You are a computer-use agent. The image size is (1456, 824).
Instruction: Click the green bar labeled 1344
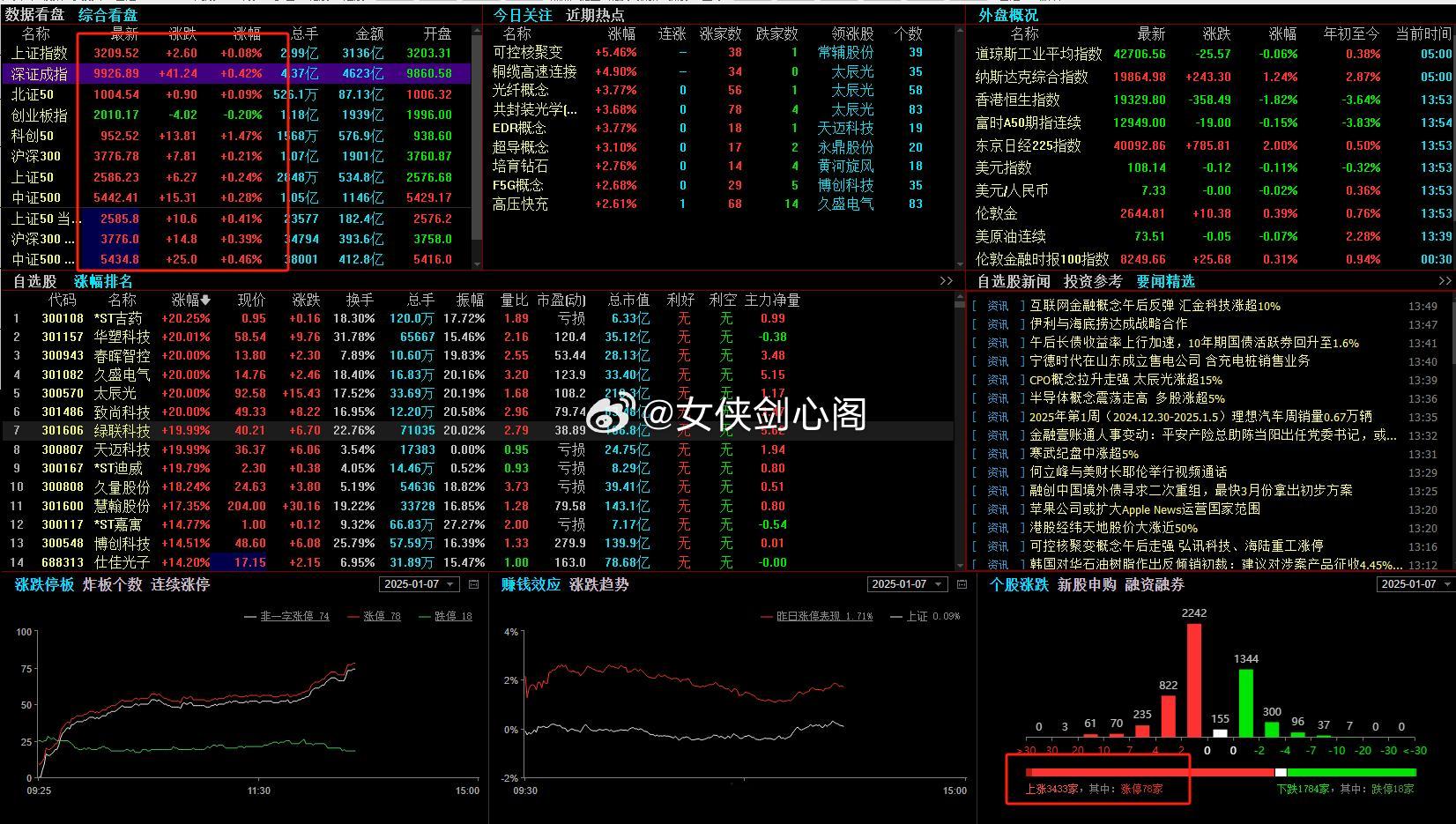[1246, 703]
